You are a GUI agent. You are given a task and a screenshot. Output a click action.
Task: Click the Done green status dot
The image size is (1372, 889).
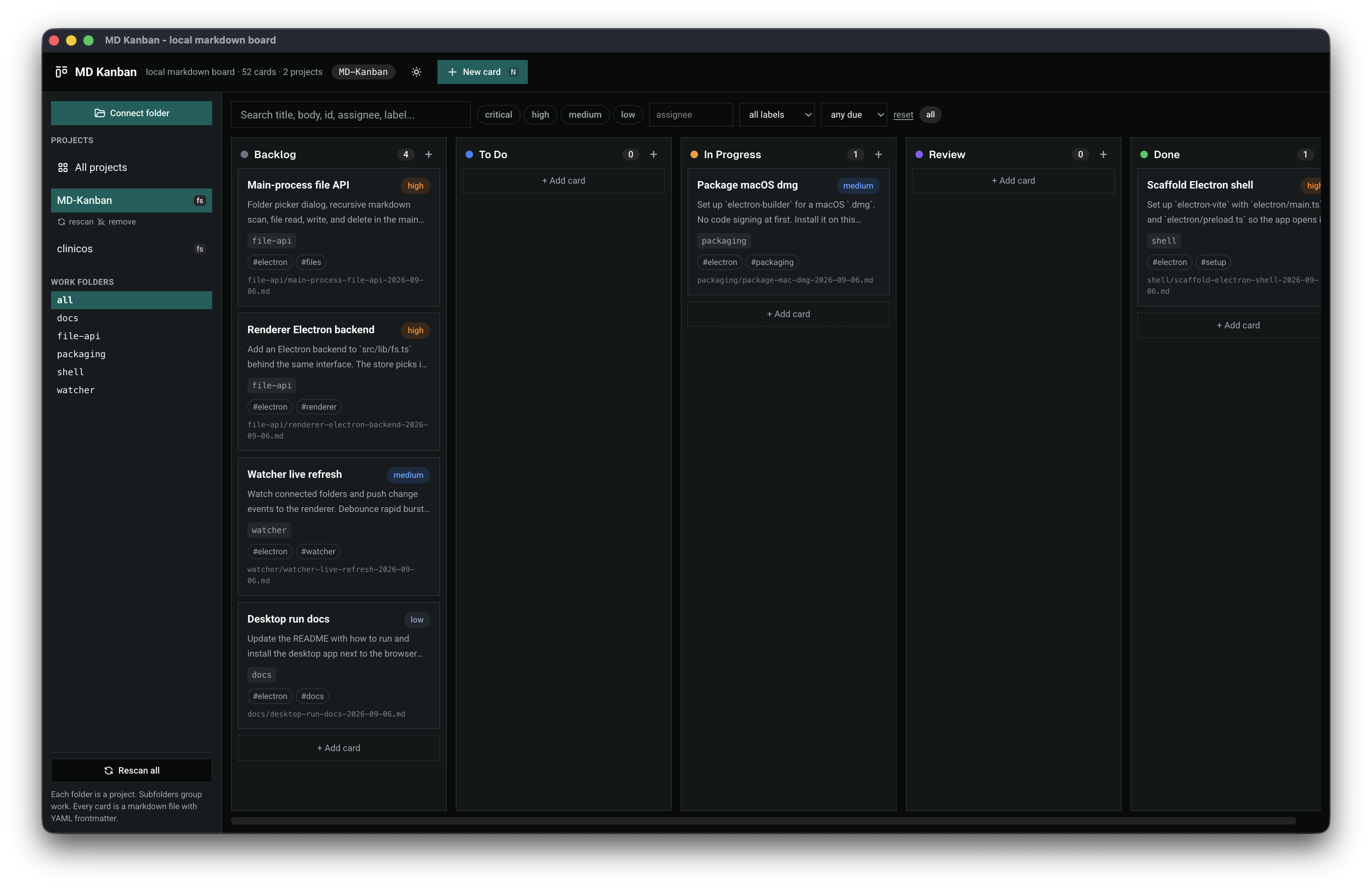click(x=1144, y=154)
